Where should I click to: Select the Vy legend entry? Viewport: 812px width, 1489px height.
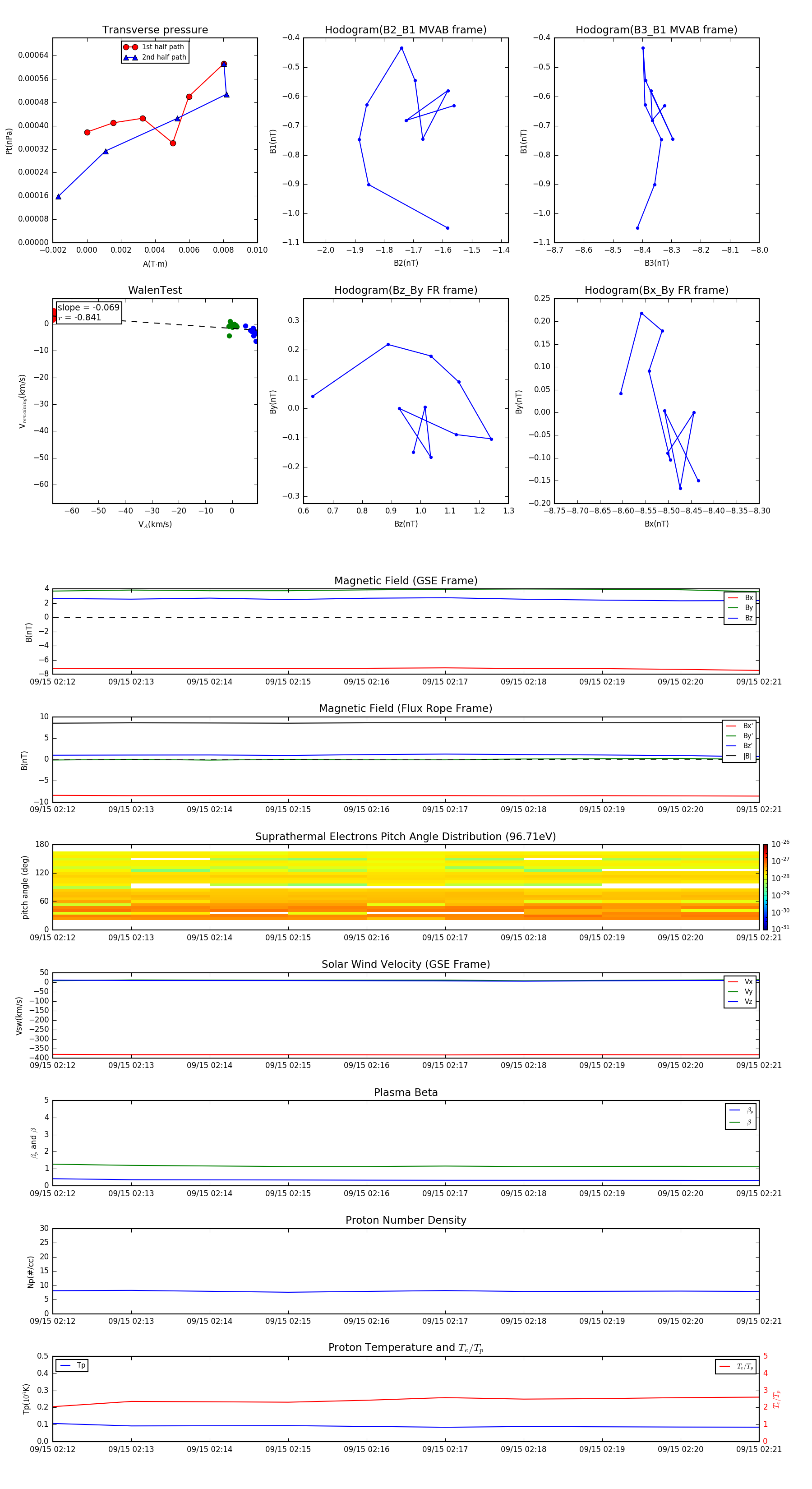click(740, 991)
